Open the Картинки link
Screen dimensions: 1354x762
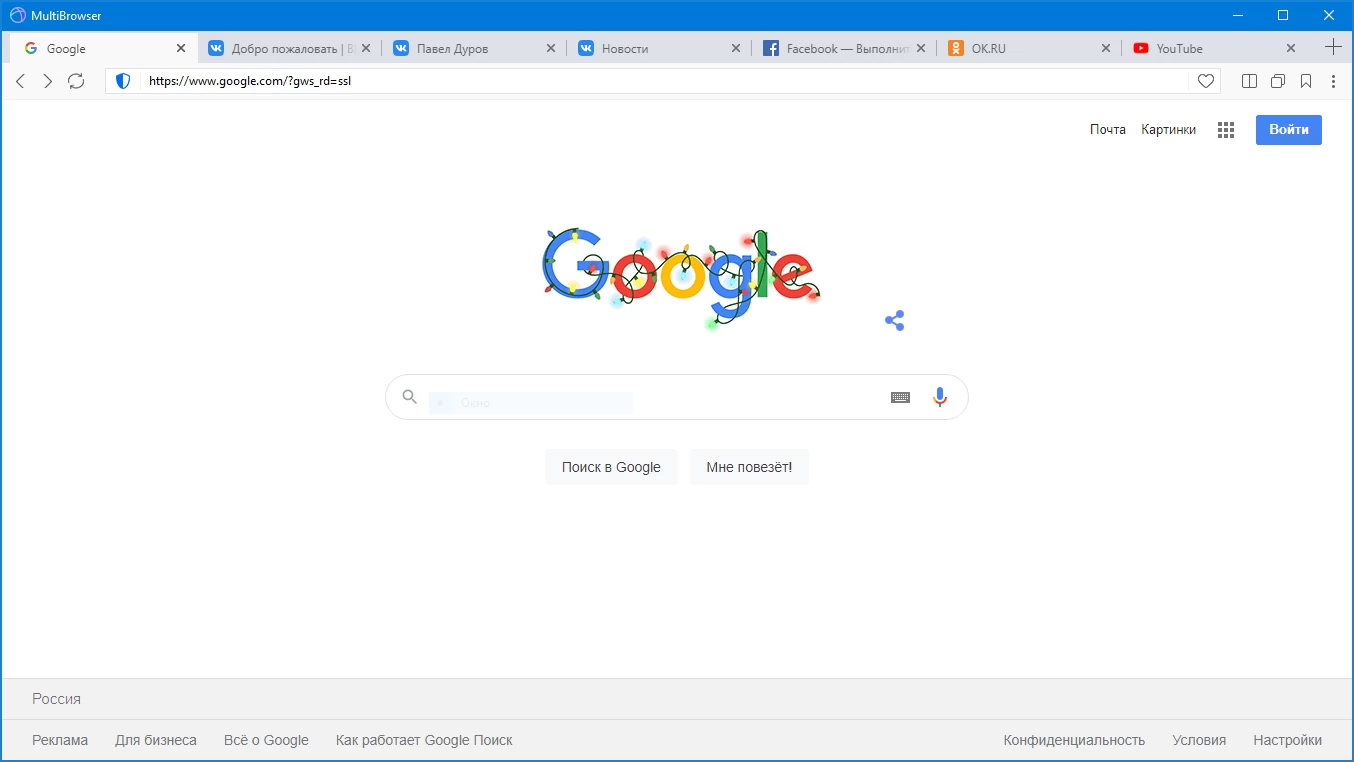(1169, 130)
